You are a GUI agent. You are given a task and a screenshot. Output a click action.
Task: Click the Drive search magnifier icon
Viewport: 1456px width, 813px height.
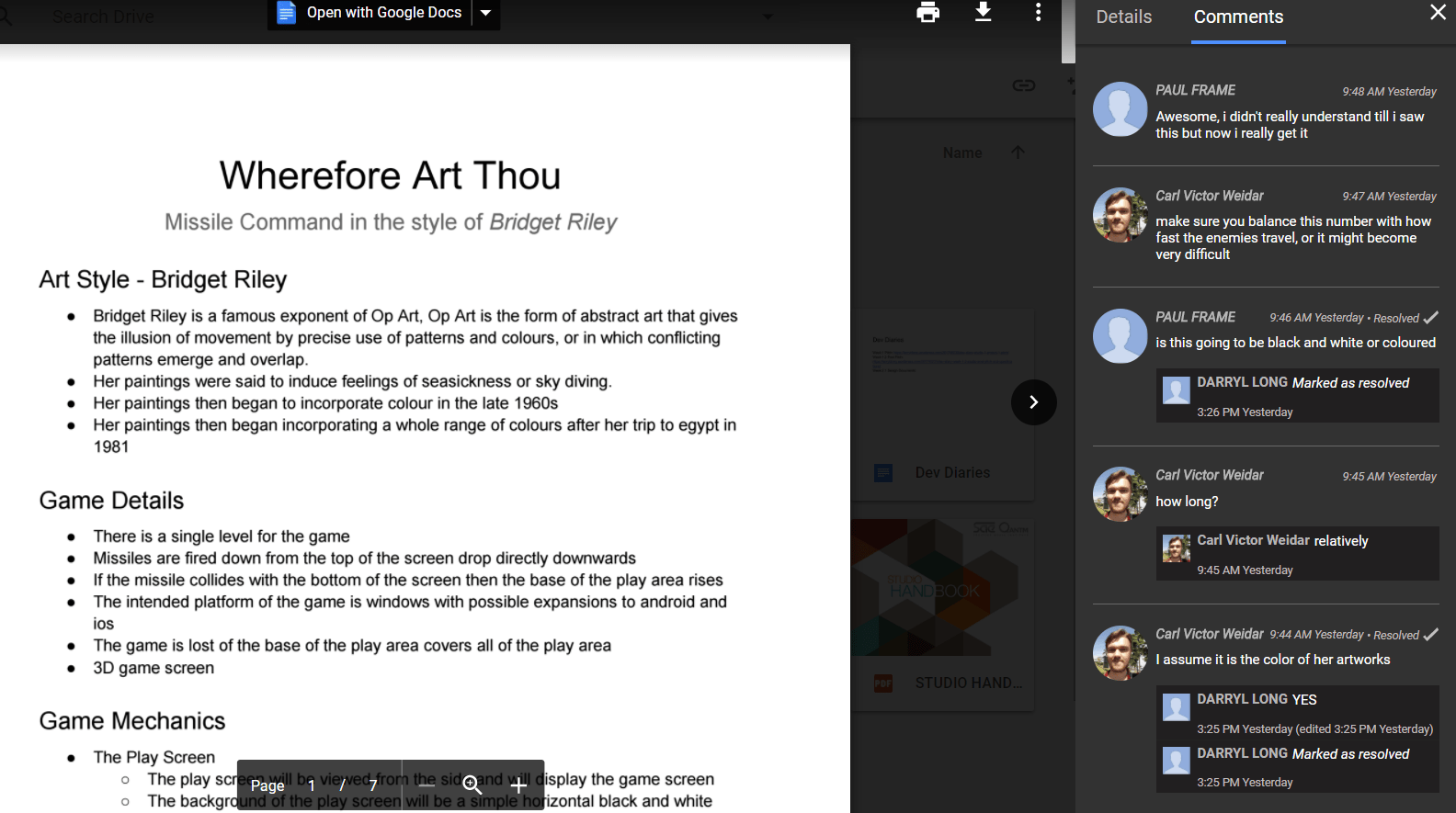click(x=6, y=16)
